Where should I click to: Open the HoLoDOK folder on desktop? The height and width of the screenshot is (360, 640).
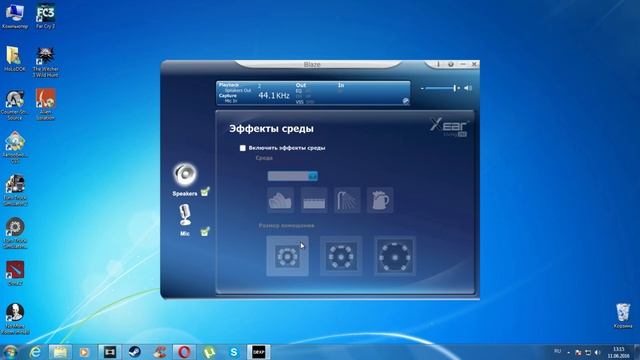[15, 59]
